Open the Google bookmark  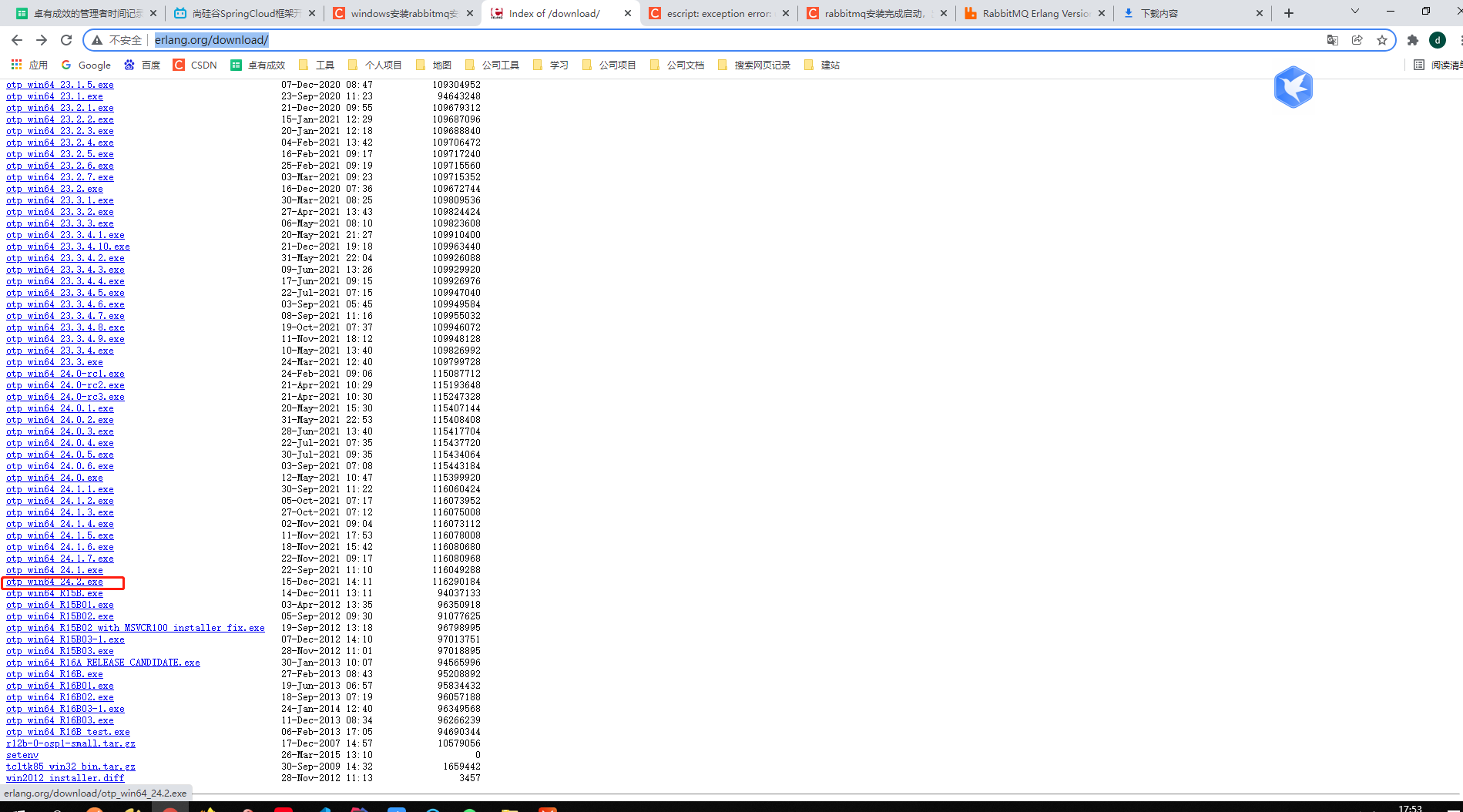tap(86, 65)
